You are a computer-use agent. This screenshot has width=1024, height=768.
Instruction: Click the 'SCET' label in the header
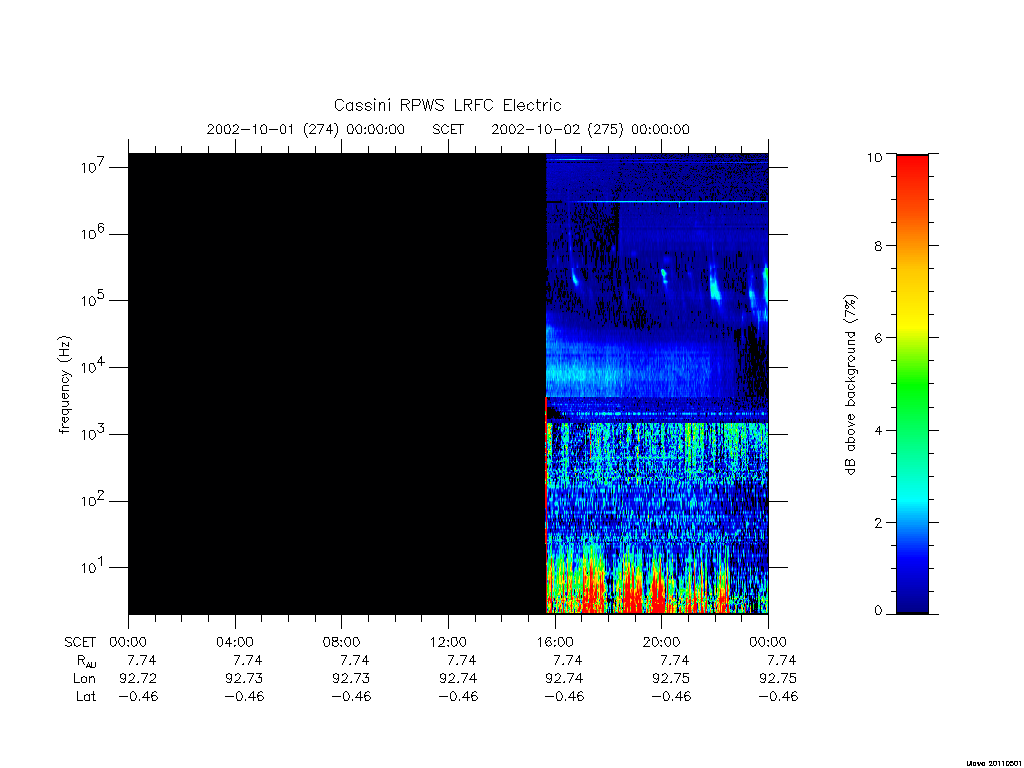click(448, 129)
